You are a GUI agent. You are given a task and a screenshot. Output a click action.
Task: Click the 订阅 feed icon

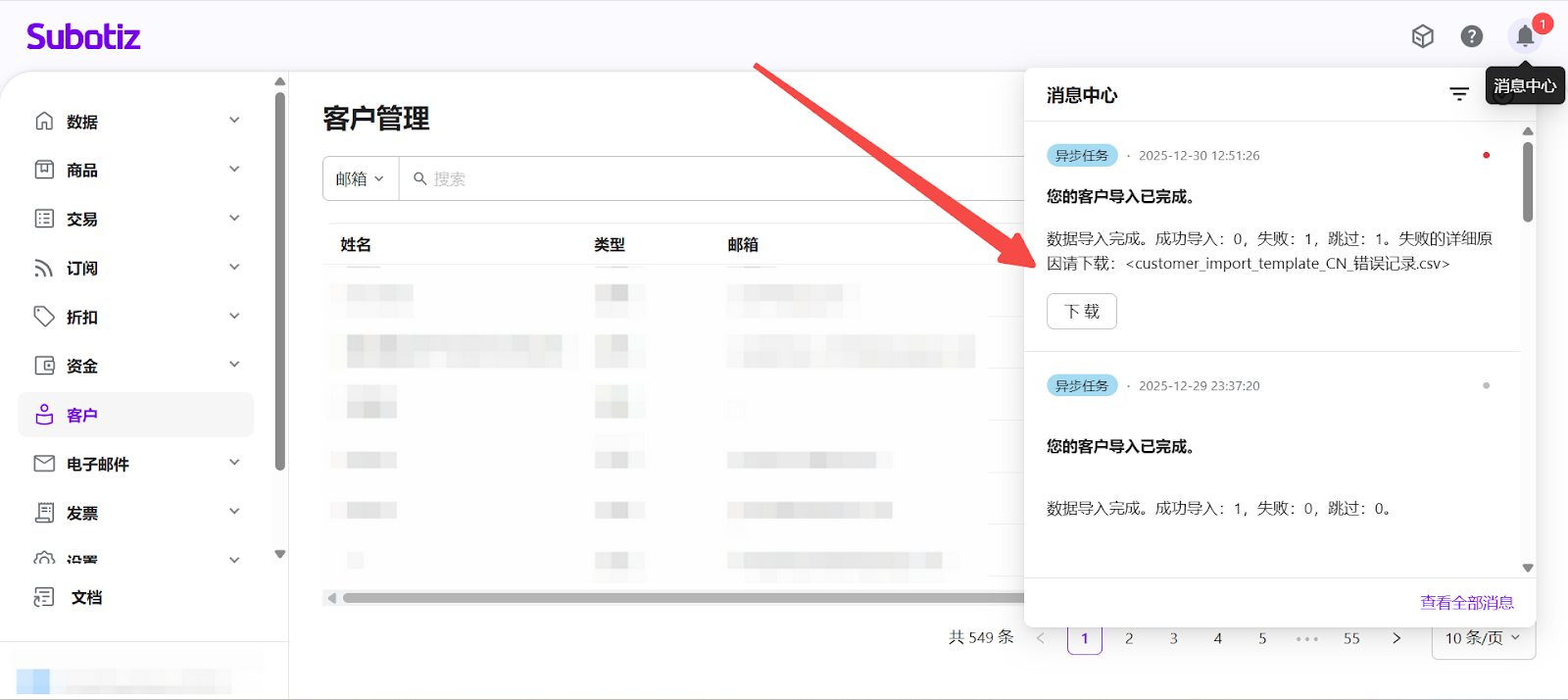point(44,268)
